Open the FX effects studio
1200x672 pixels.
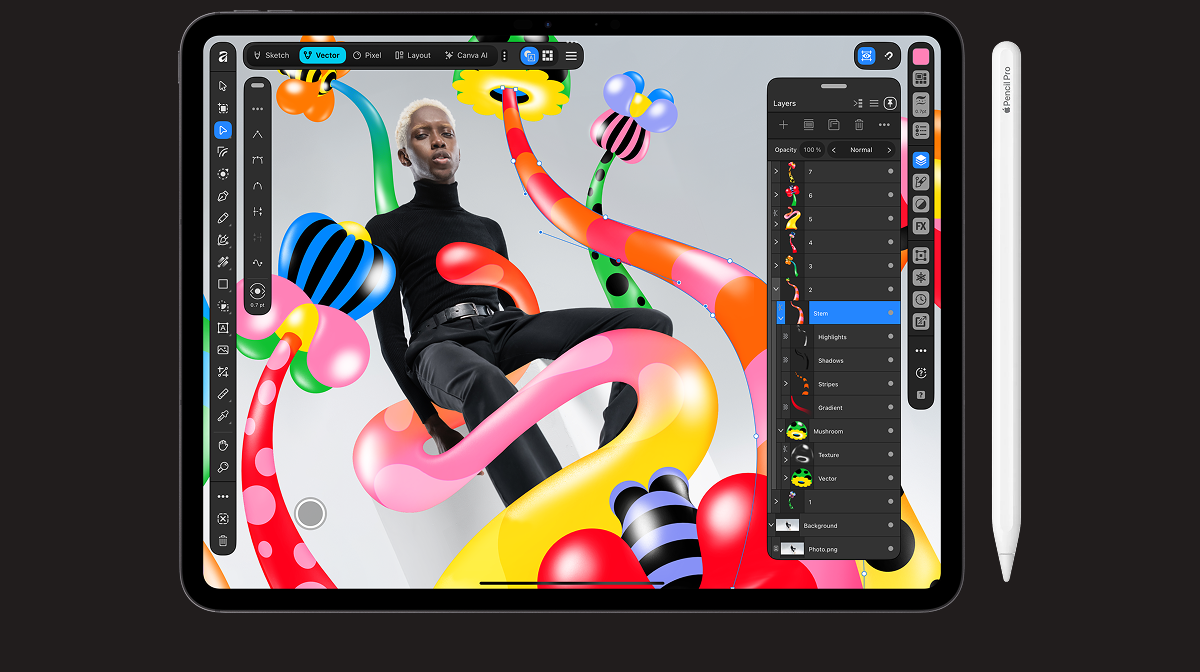click(921, 226)
